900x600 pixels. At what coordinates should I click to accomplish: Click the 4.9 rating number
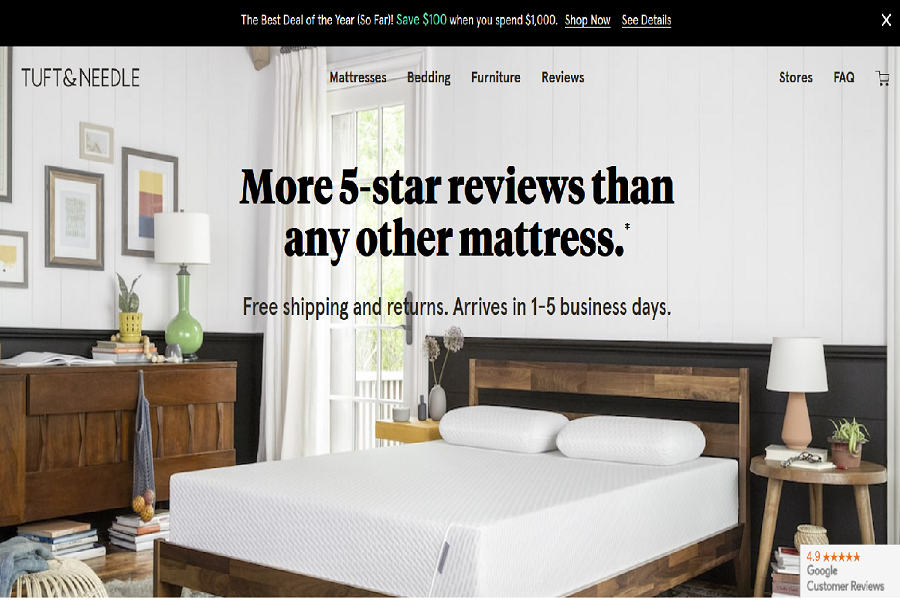[x=813, y=556]
